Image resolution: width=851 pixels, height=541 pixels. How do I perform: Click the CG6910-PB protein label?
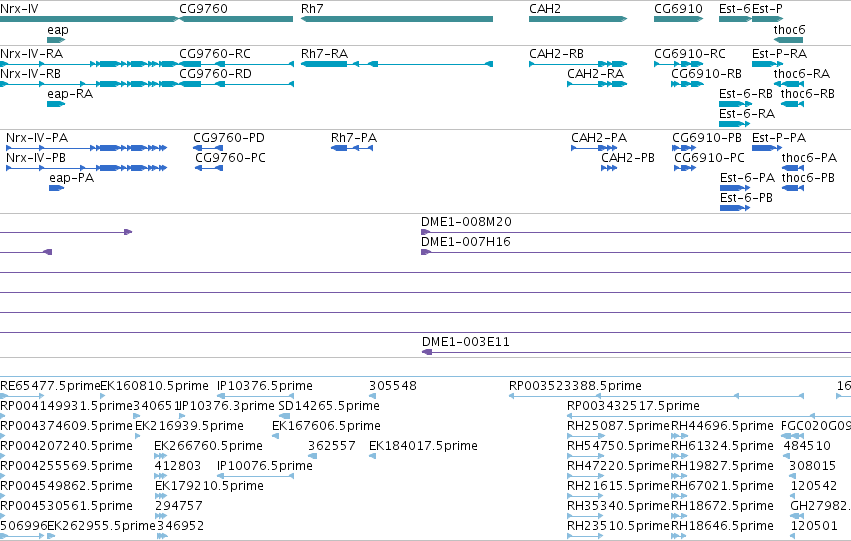[707, 138]
